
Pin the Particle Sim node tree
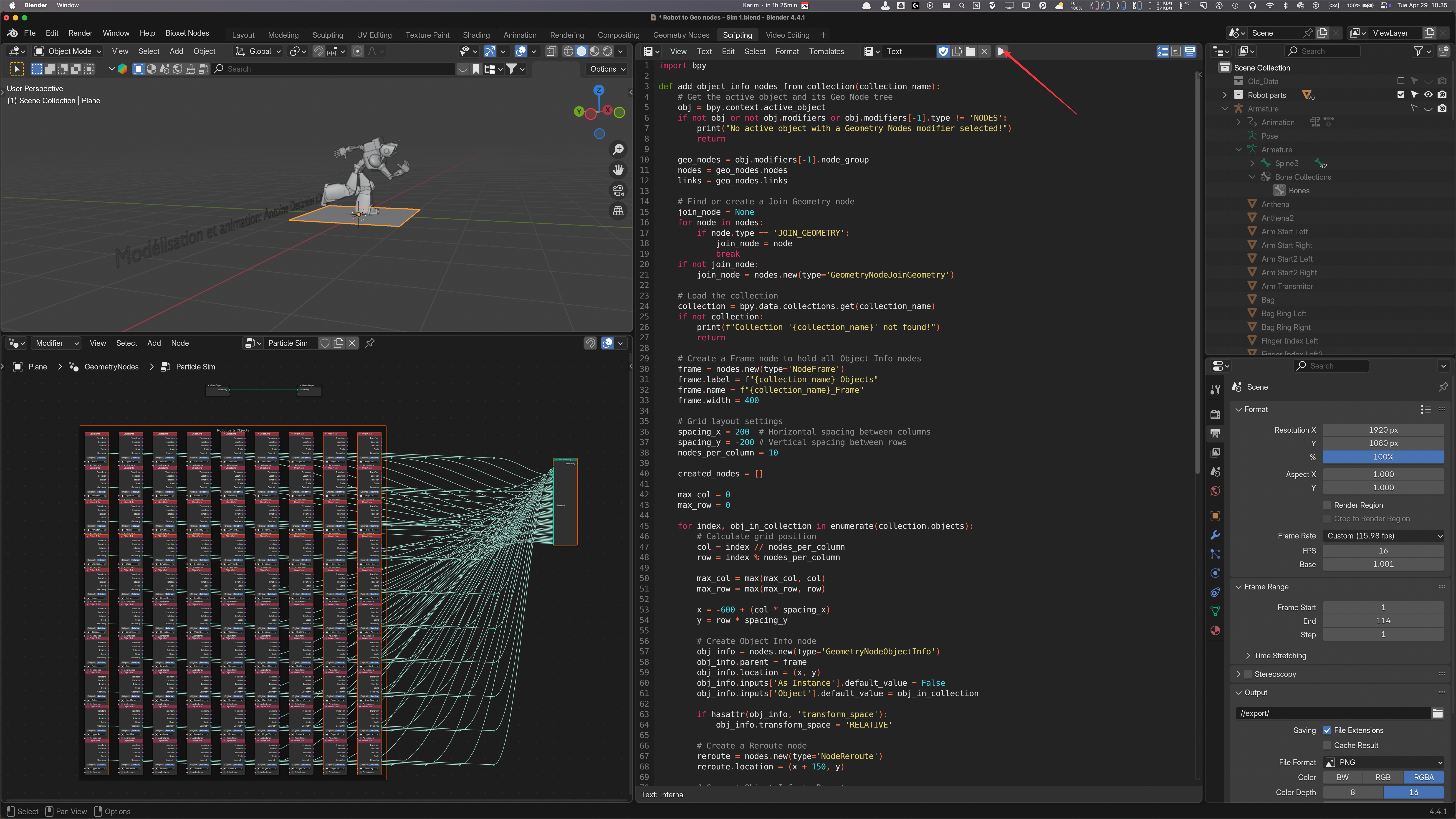coord(370,343)
